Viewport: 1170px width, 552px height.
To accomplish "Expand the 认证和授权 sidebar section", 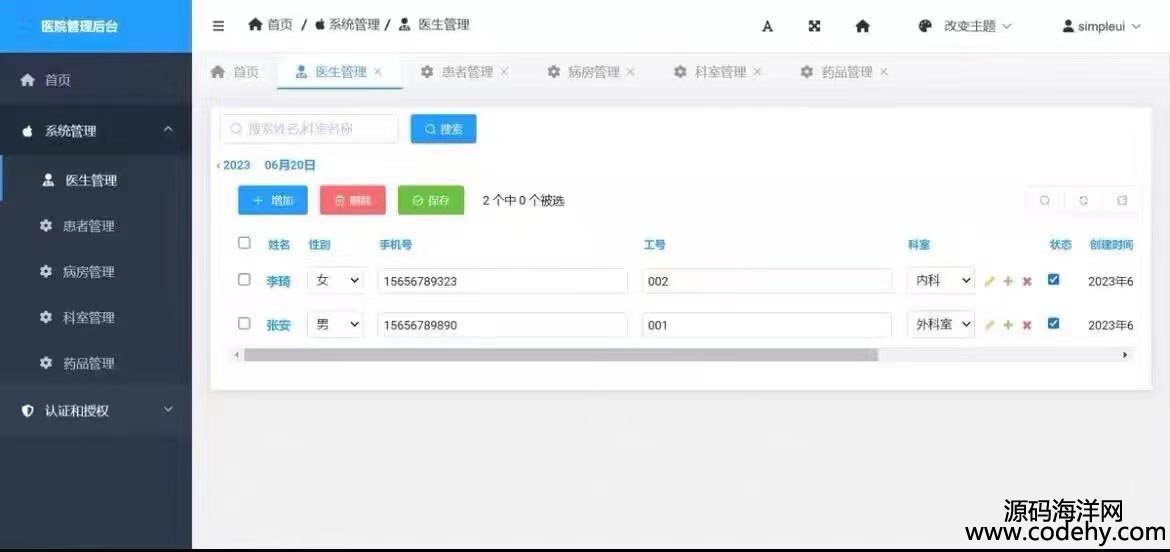I will click(x=96, y=410).
